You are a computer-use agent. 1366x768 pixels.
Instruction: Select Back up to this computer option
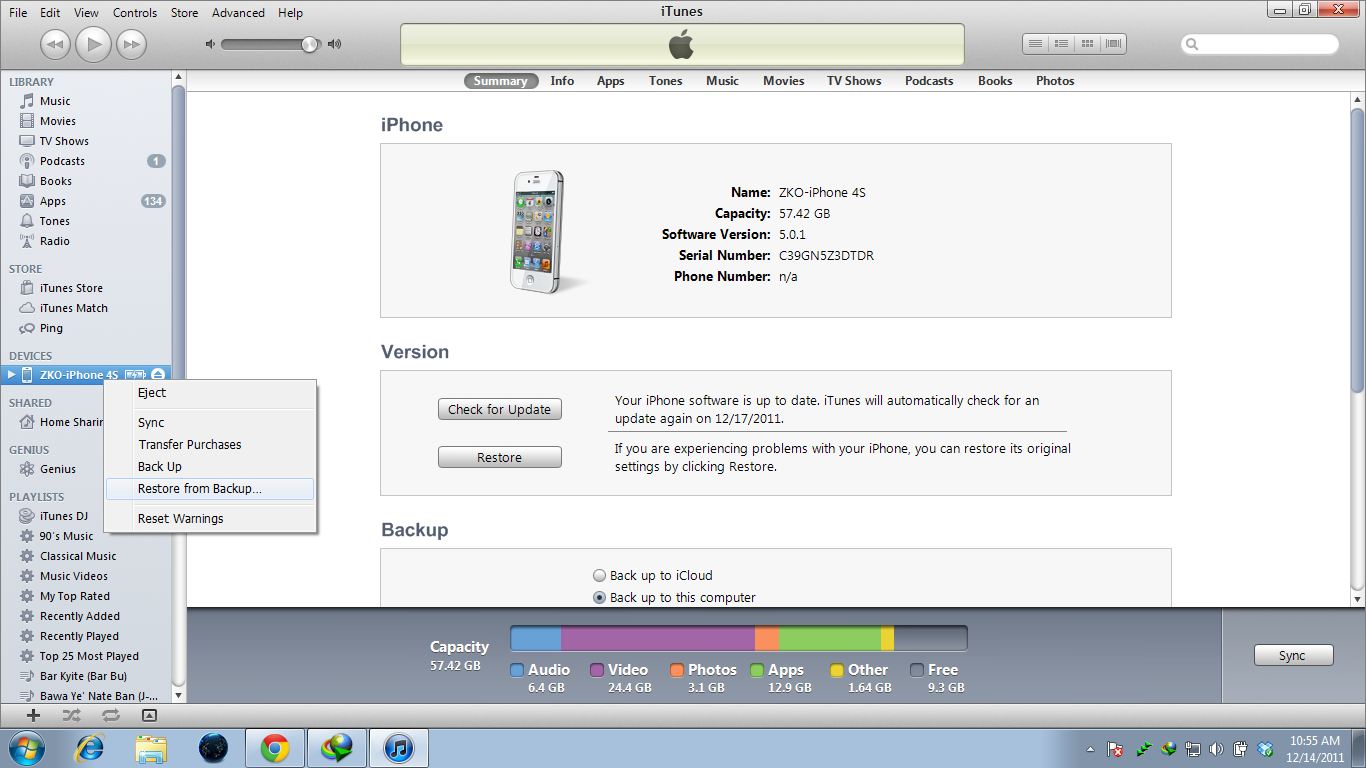[599, 598]
